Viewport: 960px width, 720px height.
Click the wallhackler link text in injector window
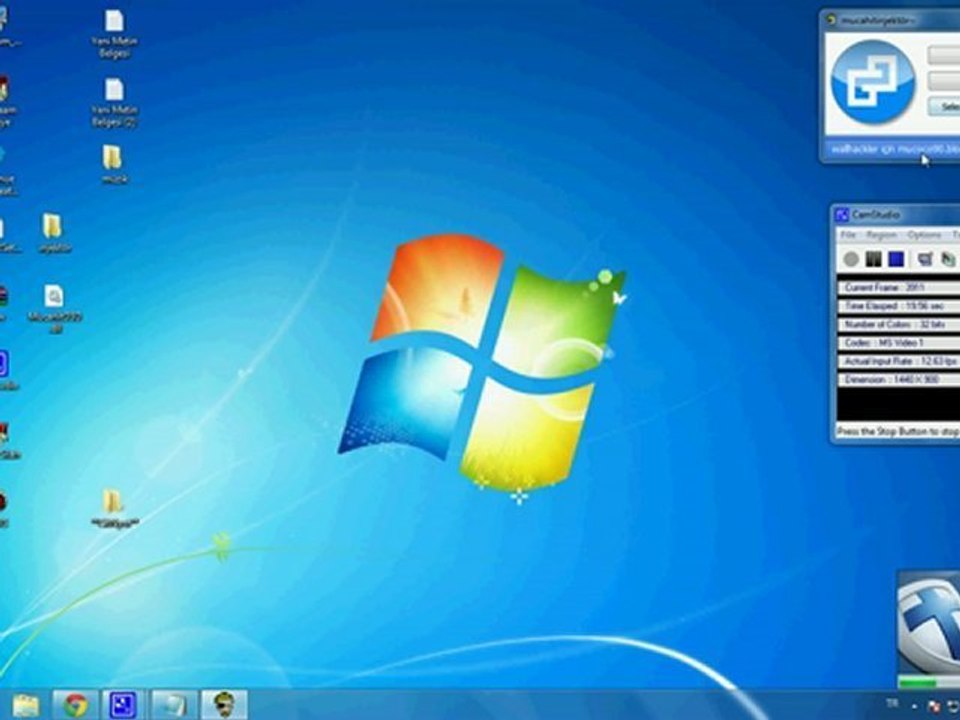895,149
